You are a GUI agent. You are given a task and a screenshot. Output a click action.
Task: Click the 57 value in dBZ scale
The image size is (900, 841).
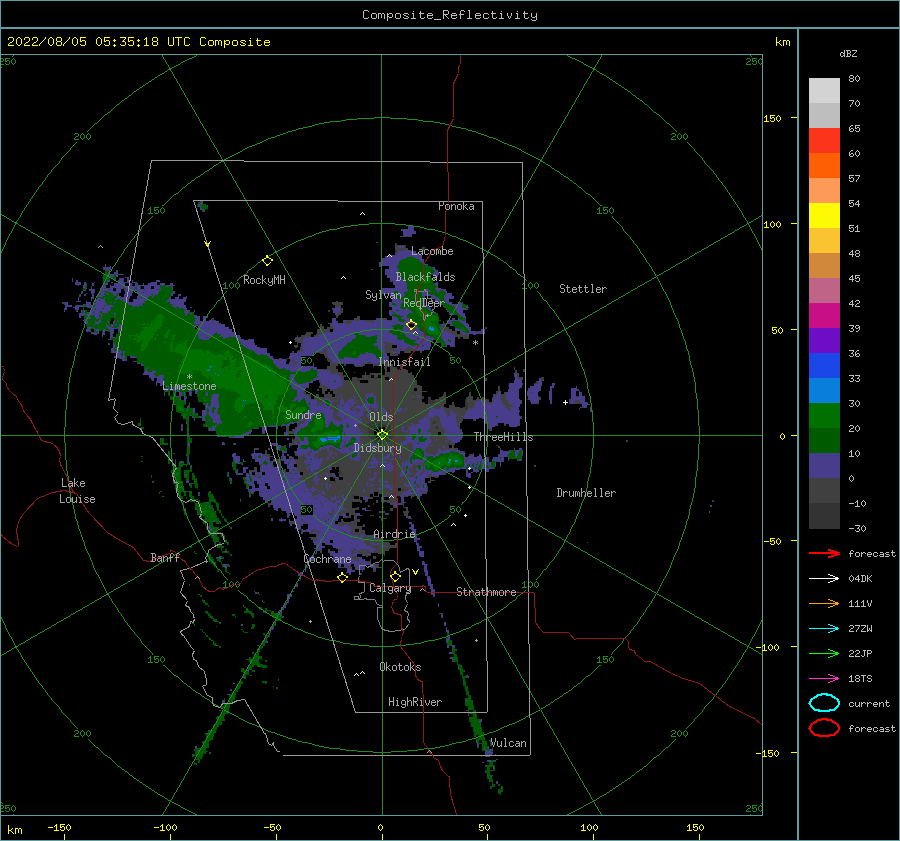(x=854, y=178)
